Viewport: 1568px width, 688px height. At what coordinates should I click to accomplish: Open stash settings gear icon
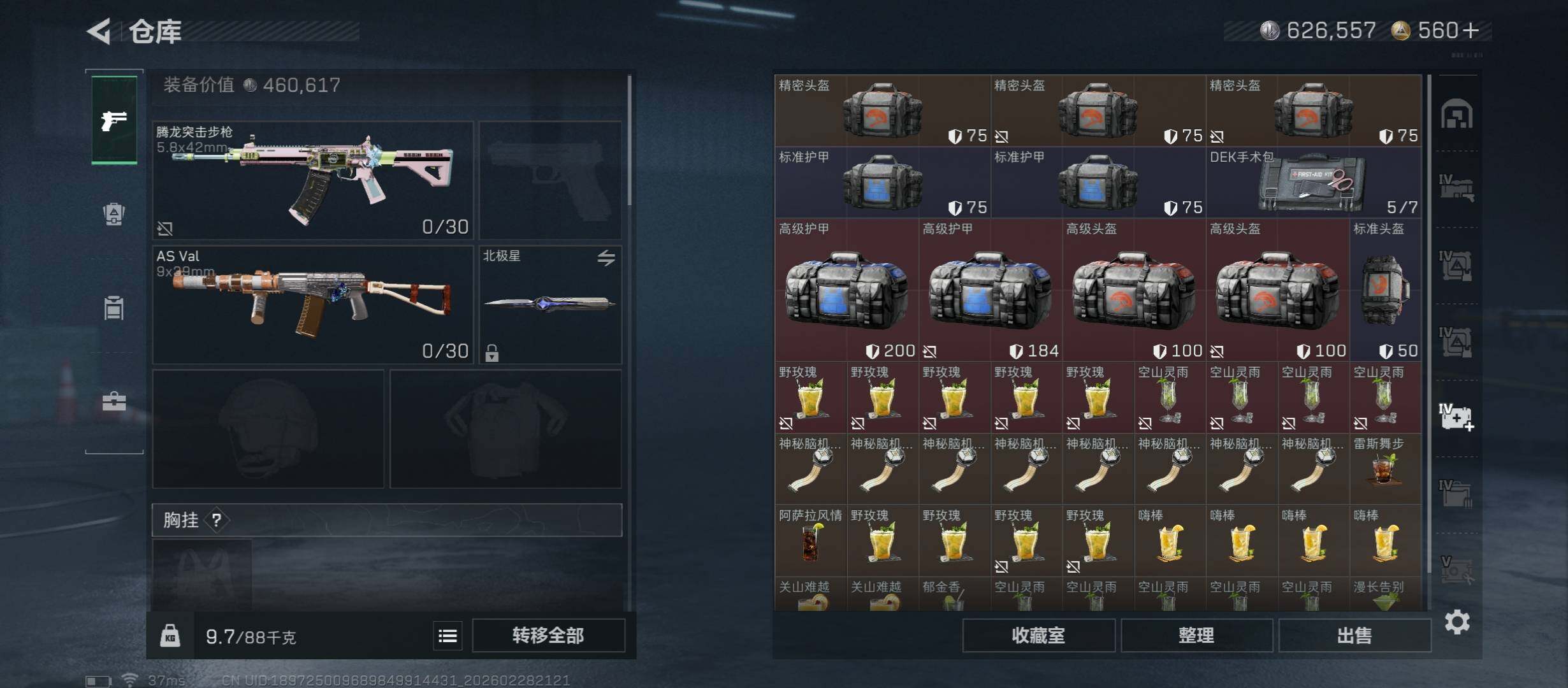pos(1457,622)
